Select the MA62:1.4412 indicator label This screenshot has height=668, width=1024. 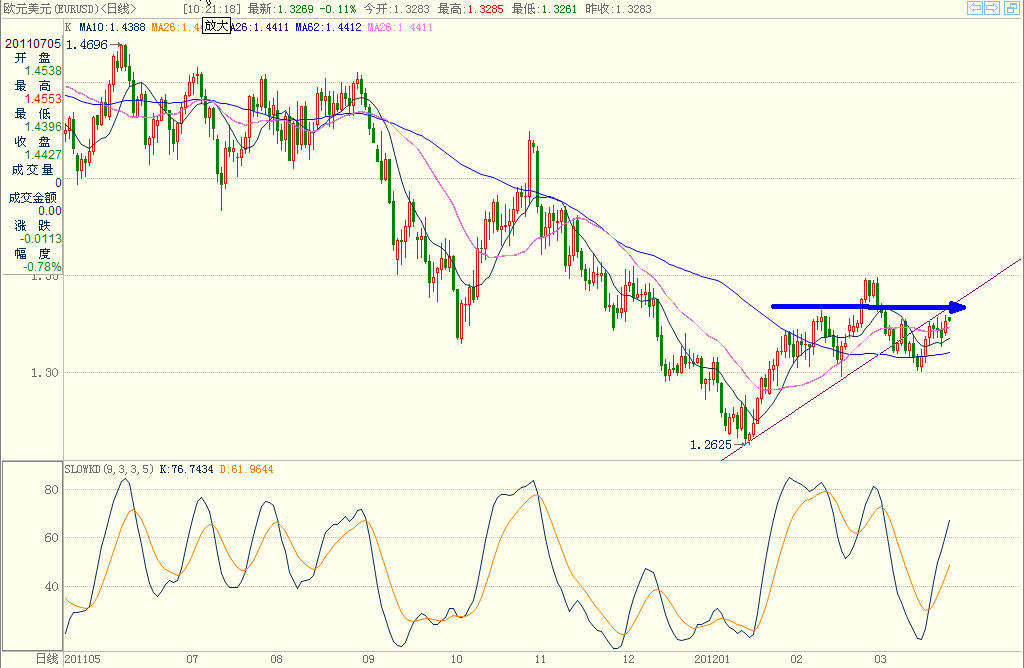(328, 27)
